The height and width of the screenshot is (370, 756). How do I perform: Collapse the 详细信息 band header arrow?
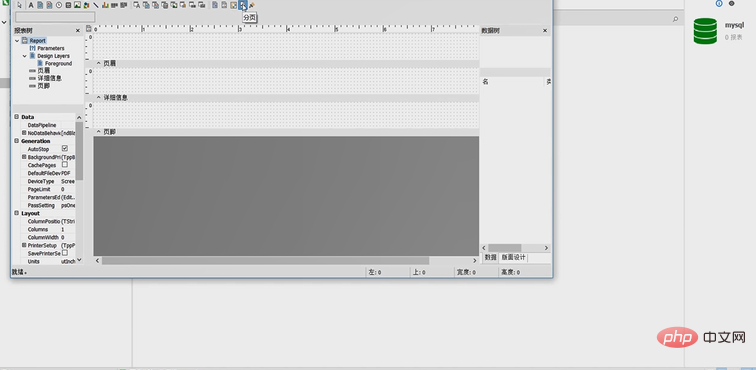click(x=99, y=97)
